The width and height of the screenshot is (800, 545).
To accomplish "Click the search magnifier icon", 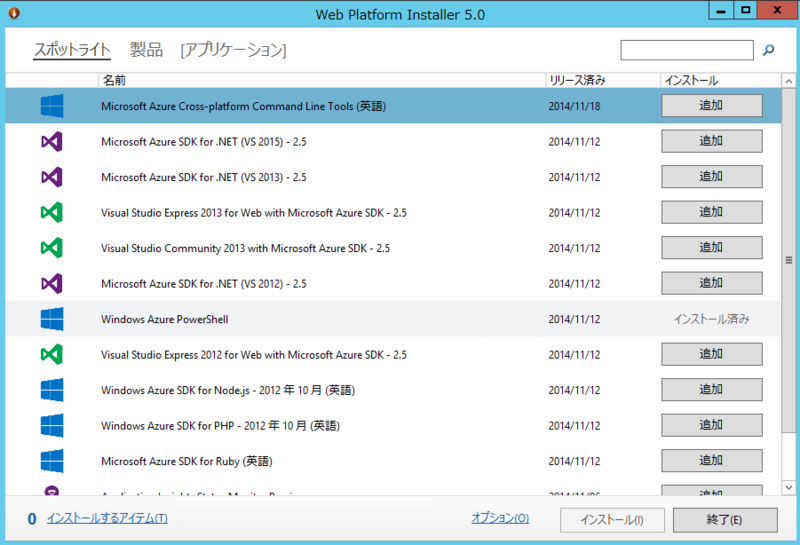I will pyautogui.click(x=768, y=50).
